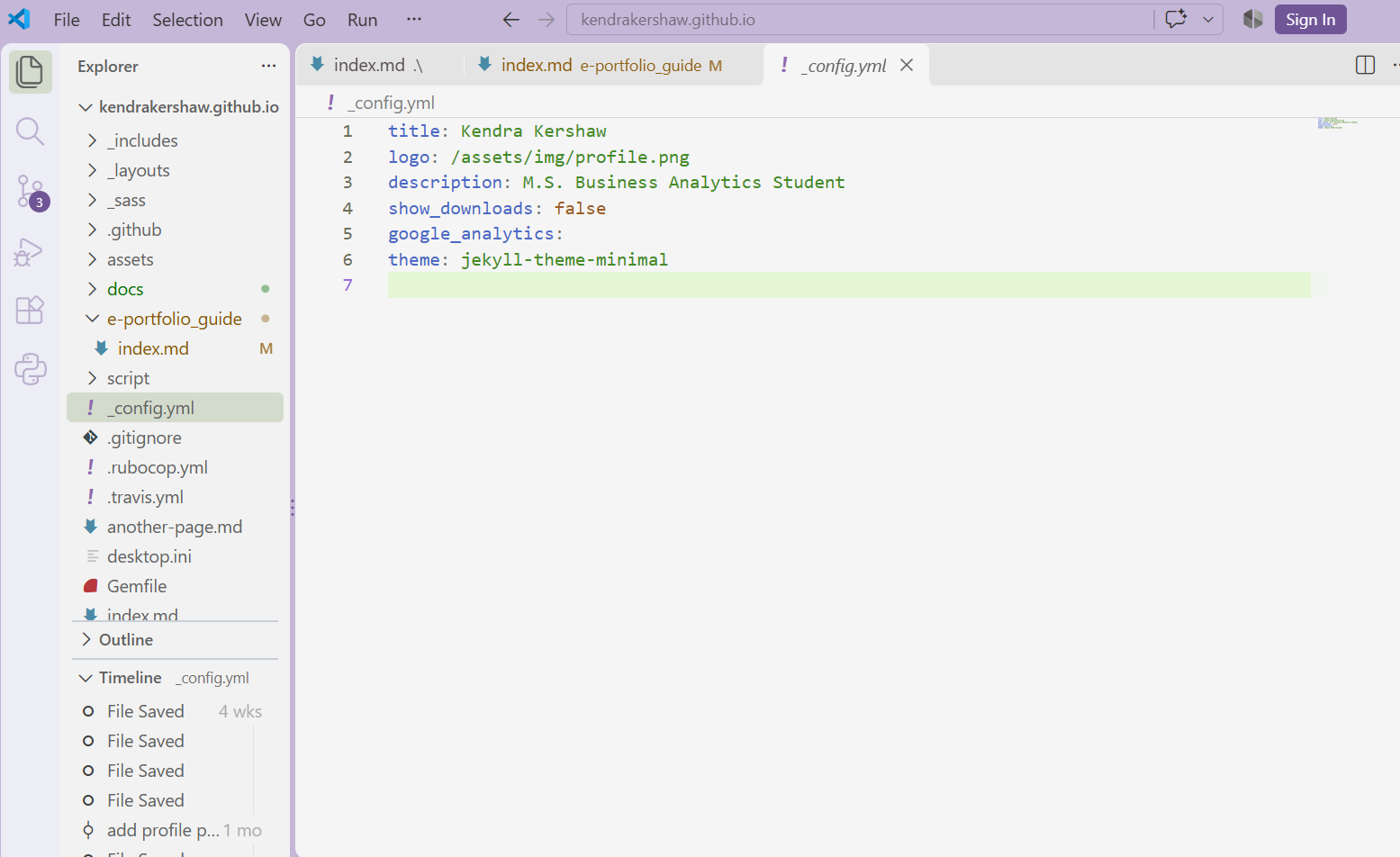Go forward using the right arrow
The height and width of the screenshot is (857, 1400).
pos(546,20)
